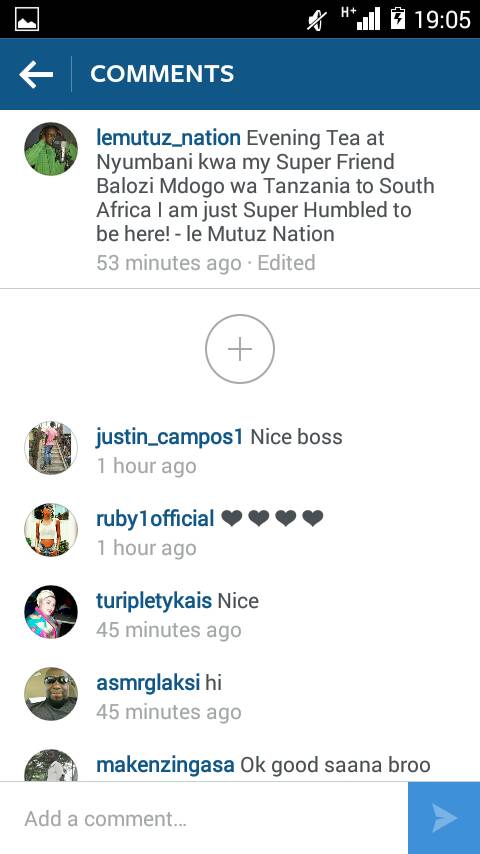Open turipletykais username link
Screen dimensions: 480x854
click(x=154, y=601)
